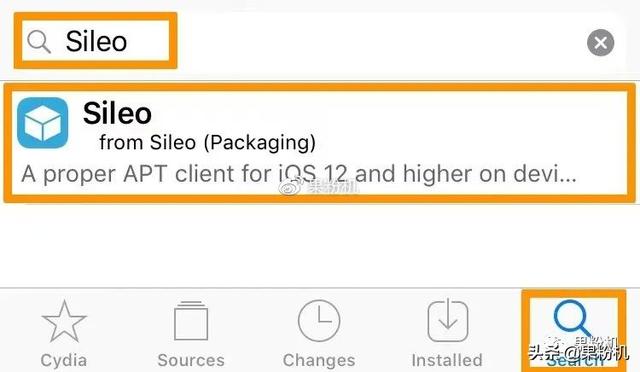Show the Installed tab label
The image size is (640, 372).
[x=447, y=360]
